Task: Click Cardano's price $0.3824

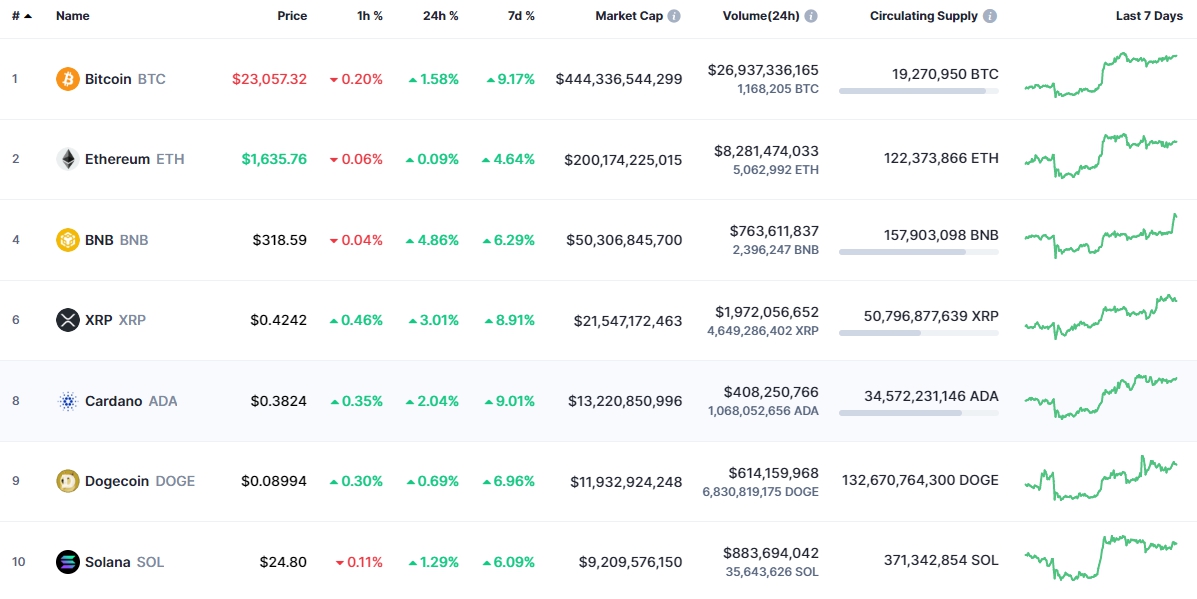Action: tap(279, 401)
